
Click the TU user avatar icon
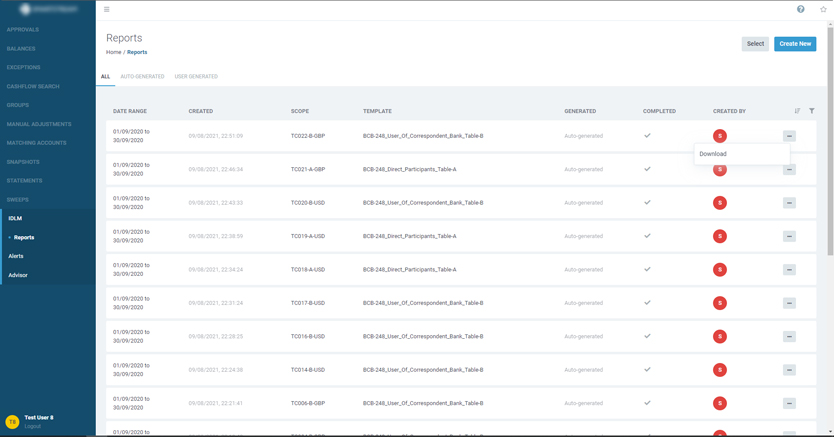point(12,422)
